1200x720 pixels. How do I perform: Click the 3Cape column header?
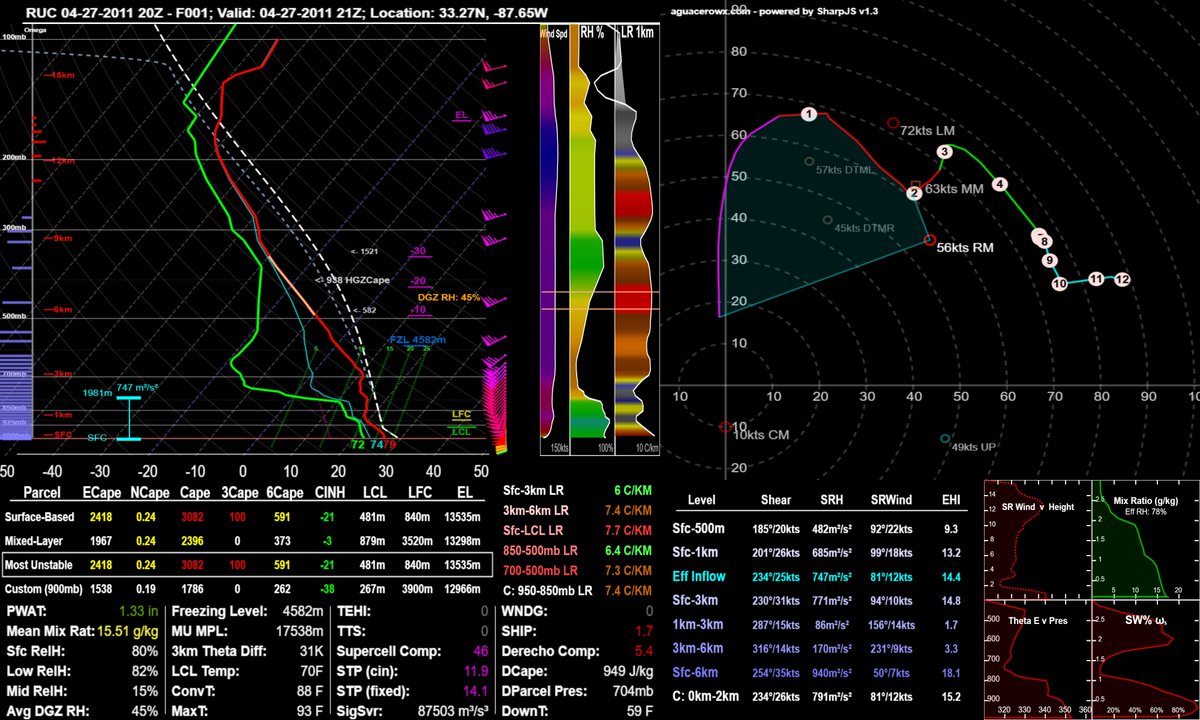tap(240, 493)
